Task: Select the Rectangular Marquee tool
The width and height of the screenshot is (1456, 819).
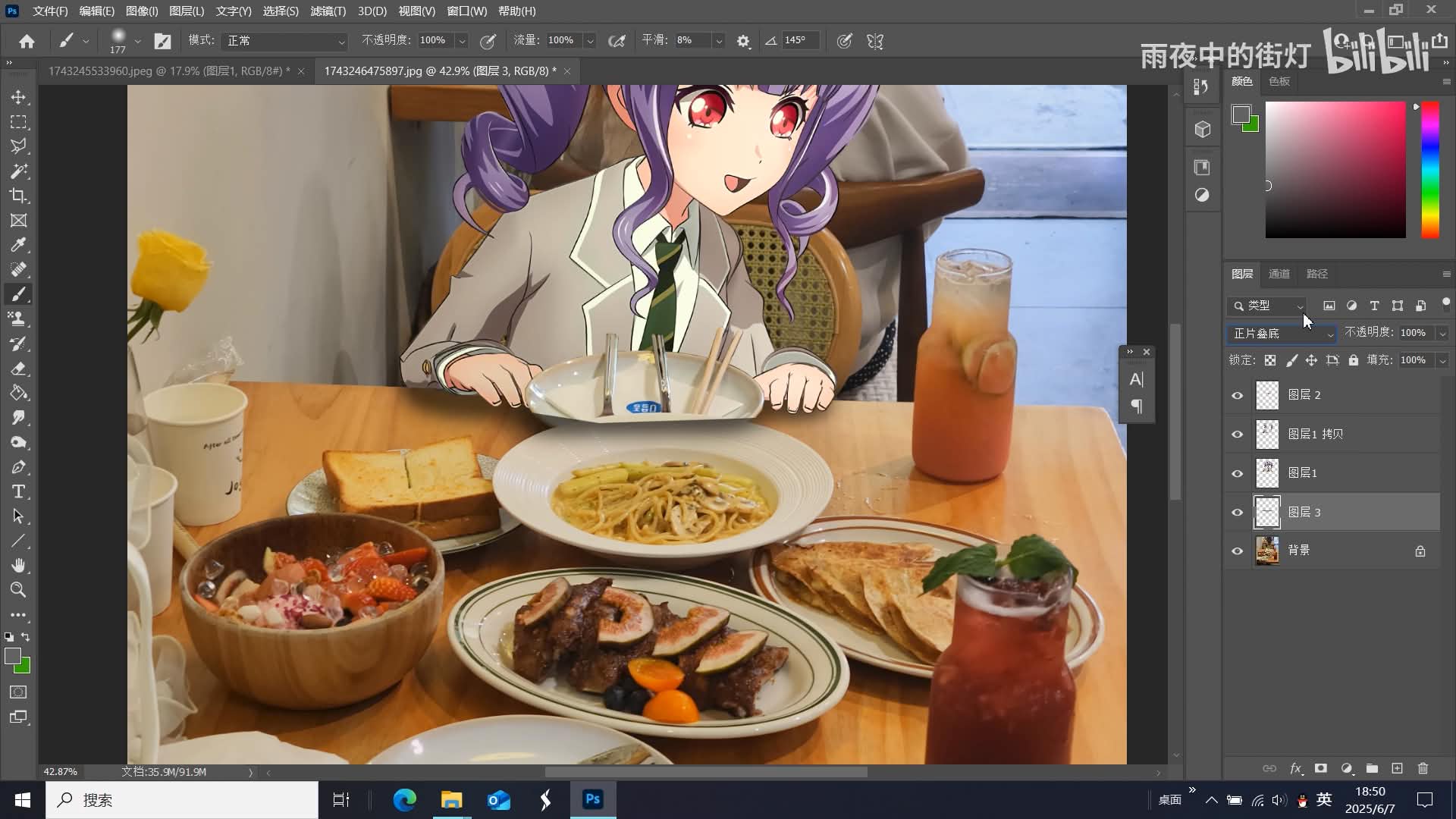Action: [18, 122]
